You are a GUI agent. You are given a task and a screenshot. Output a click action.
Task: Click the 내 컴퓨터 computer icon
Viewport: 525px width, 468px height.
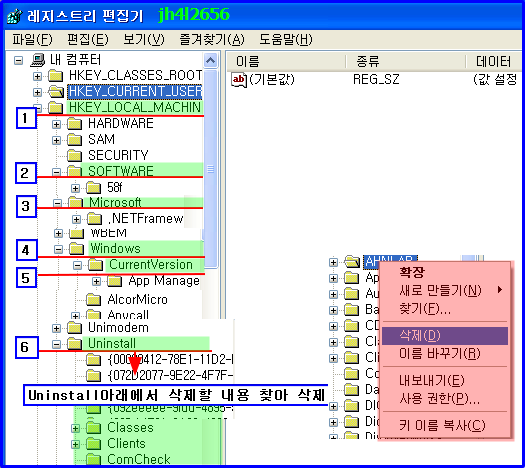[38, 60]
